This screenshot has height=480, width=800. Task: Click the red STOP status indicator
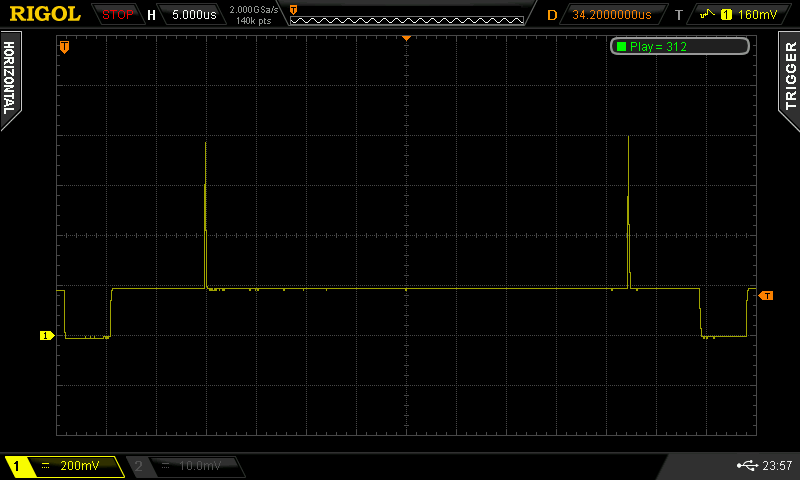tap(118, 14)
